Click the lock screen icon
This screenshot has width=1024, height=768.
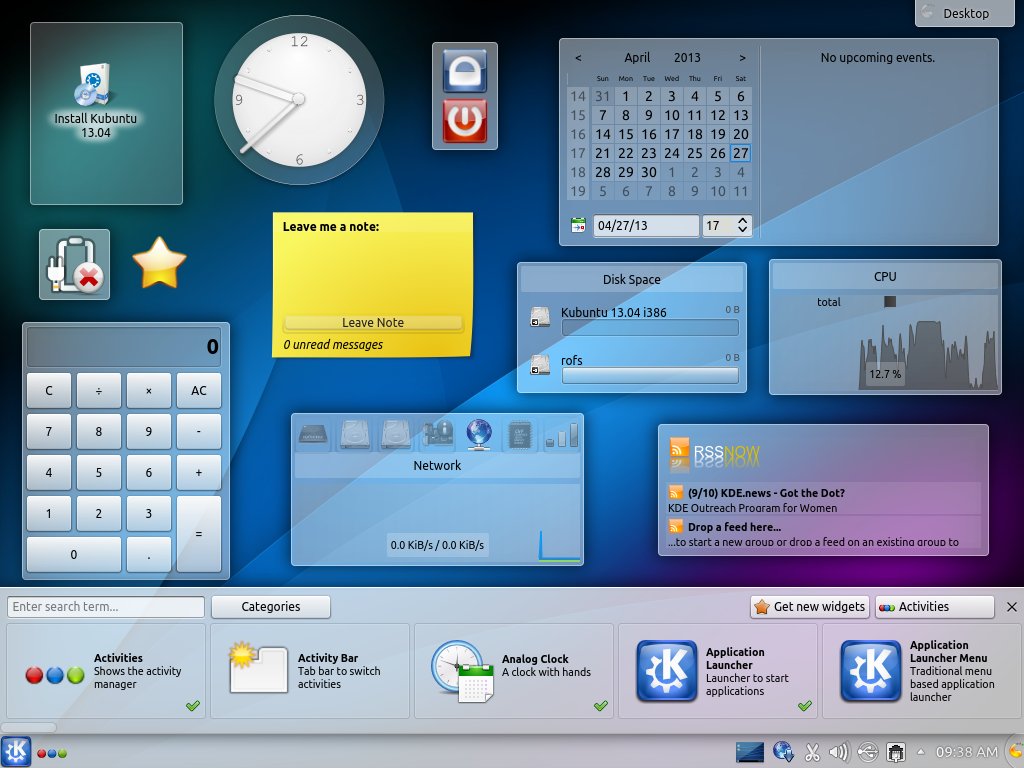pos(464,70)
